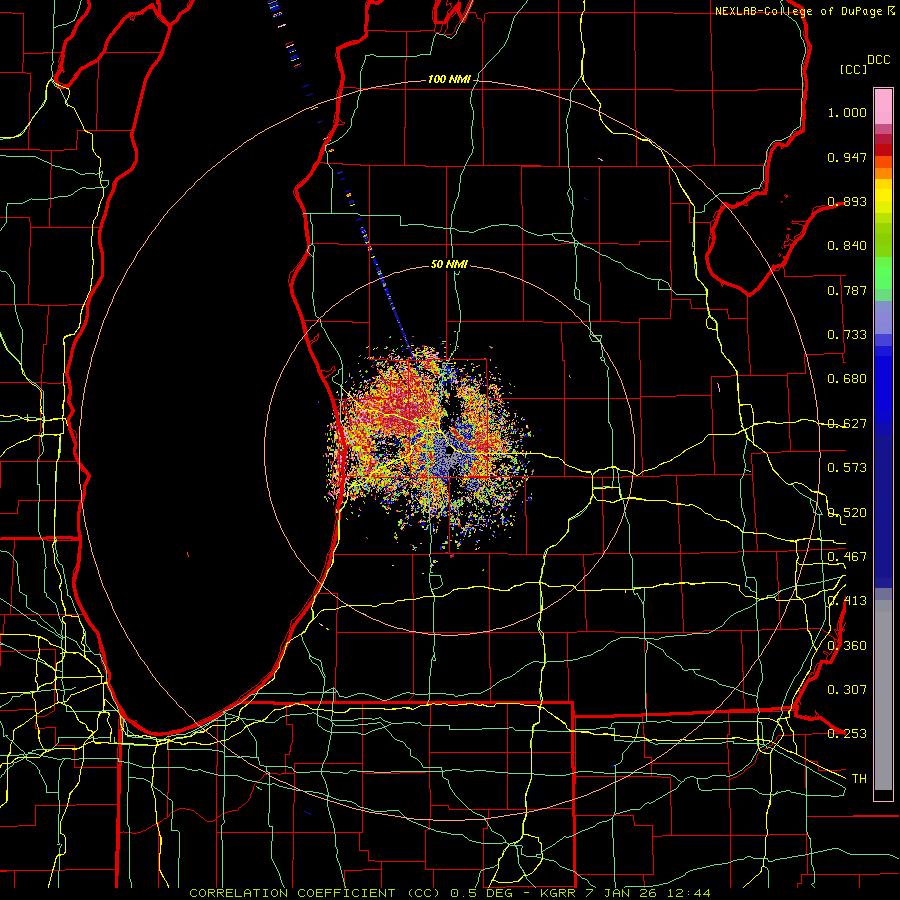Select the 0.520 scale value
The image size is (900, 900).
[x=847, y=513]
